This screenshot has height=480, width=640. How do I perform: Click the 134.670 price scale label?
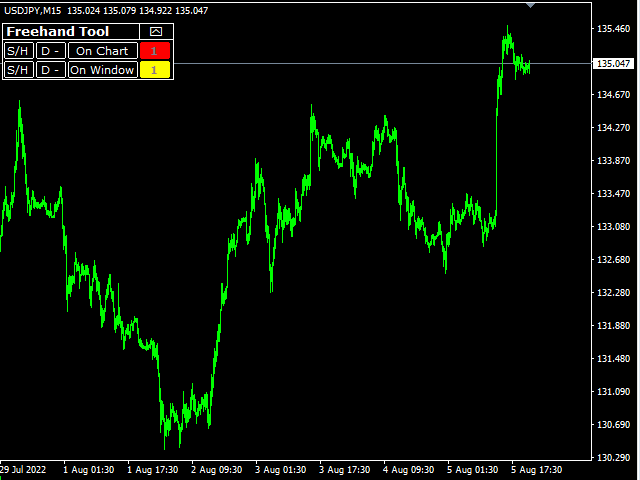(613, 95)
